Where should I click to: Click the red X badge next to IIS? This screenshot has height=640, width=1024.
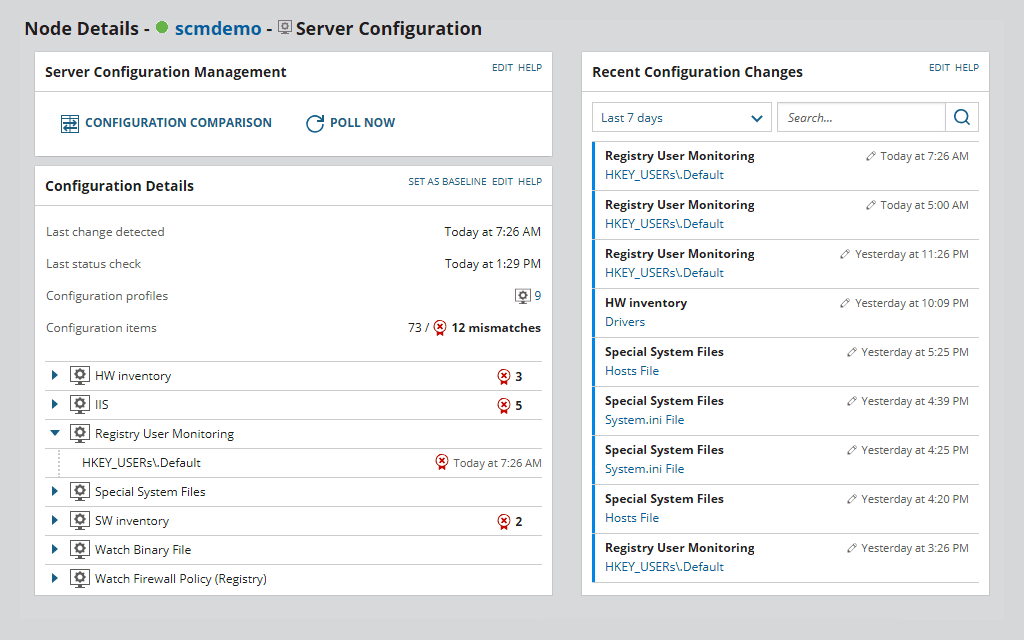(x=505, y=404)
